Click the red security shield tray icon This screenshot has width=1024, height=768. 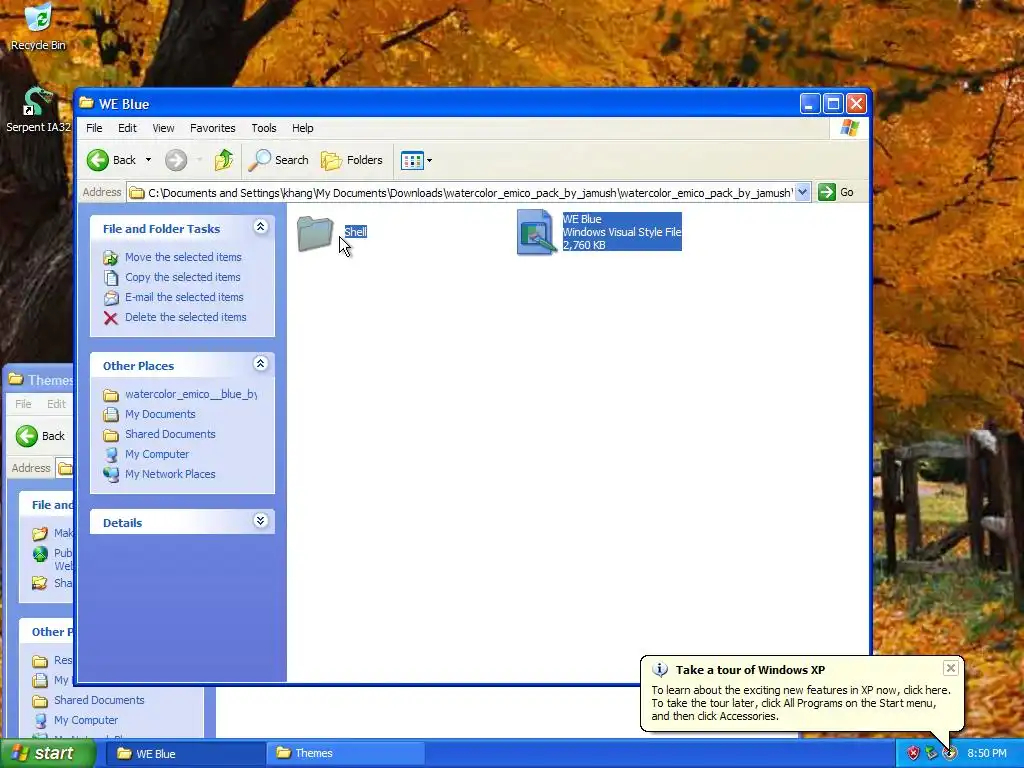point(912,754)
